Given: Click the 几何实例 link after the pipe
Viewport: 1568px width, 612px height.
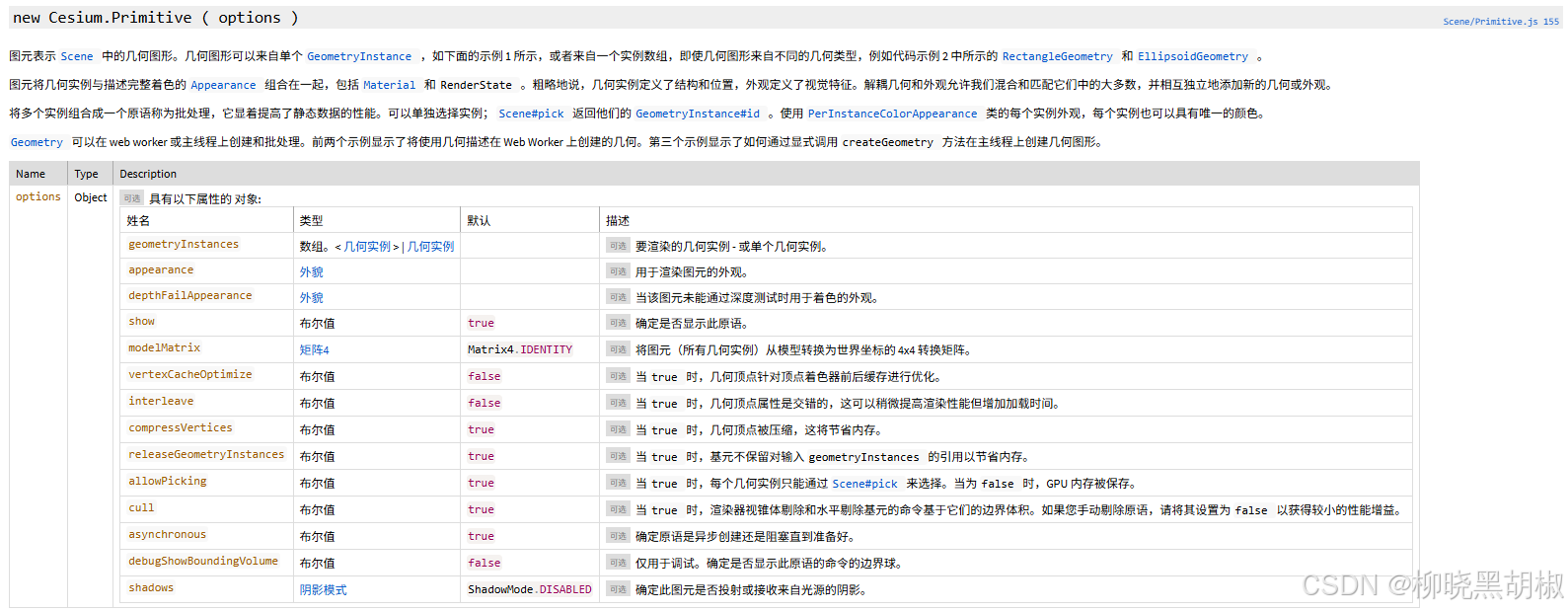Looking at the screenshot, I should click(x=431, y=246).
